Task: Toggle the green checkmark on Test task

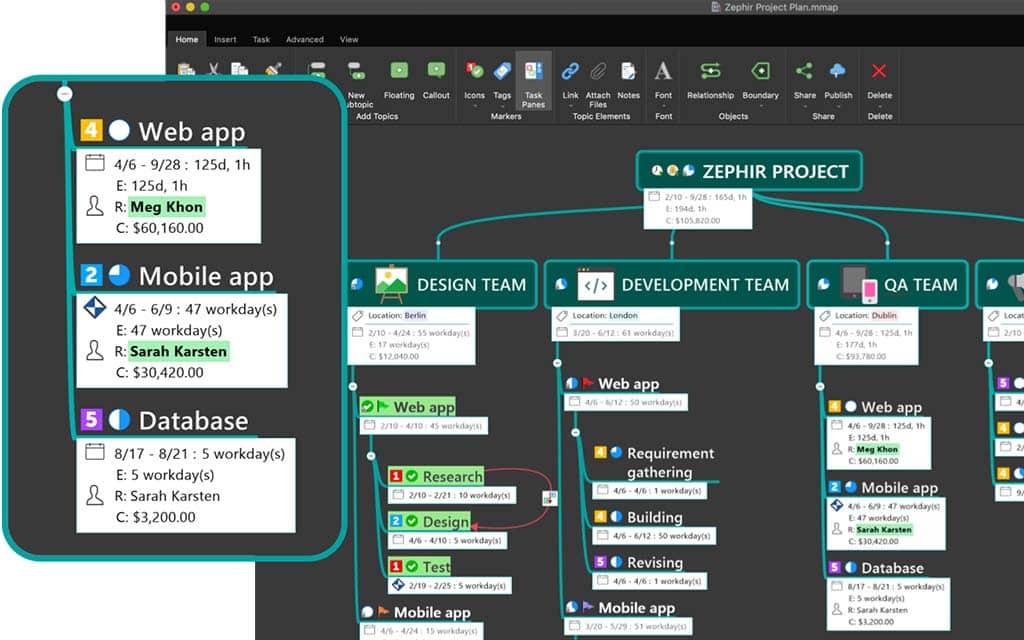Action: [x=412, y=567]
